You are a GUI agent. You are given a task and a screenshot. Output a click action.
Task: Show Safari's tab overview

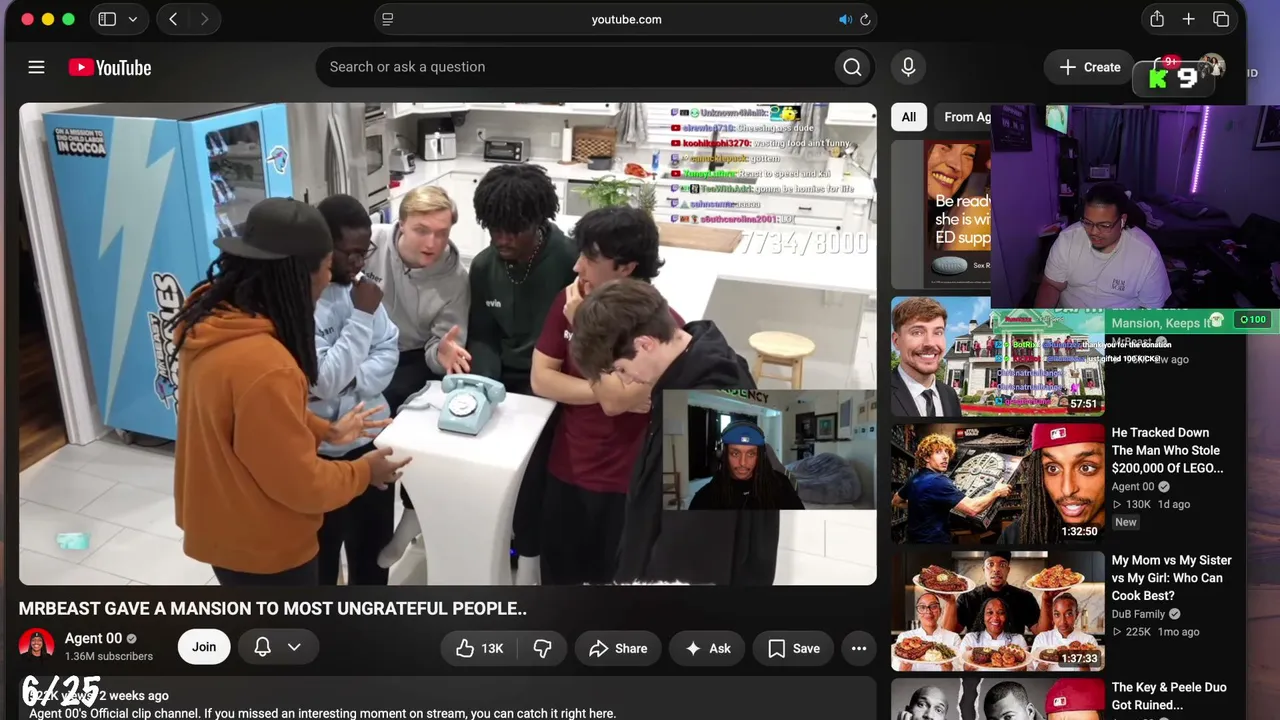point(1221,19)
